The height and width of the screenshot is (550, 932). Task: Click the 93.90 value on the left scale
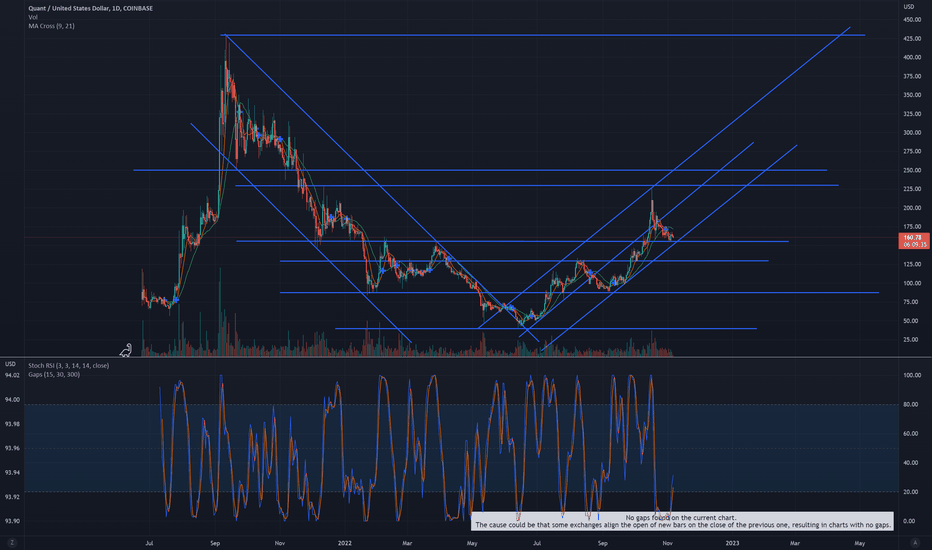[12, 521]
